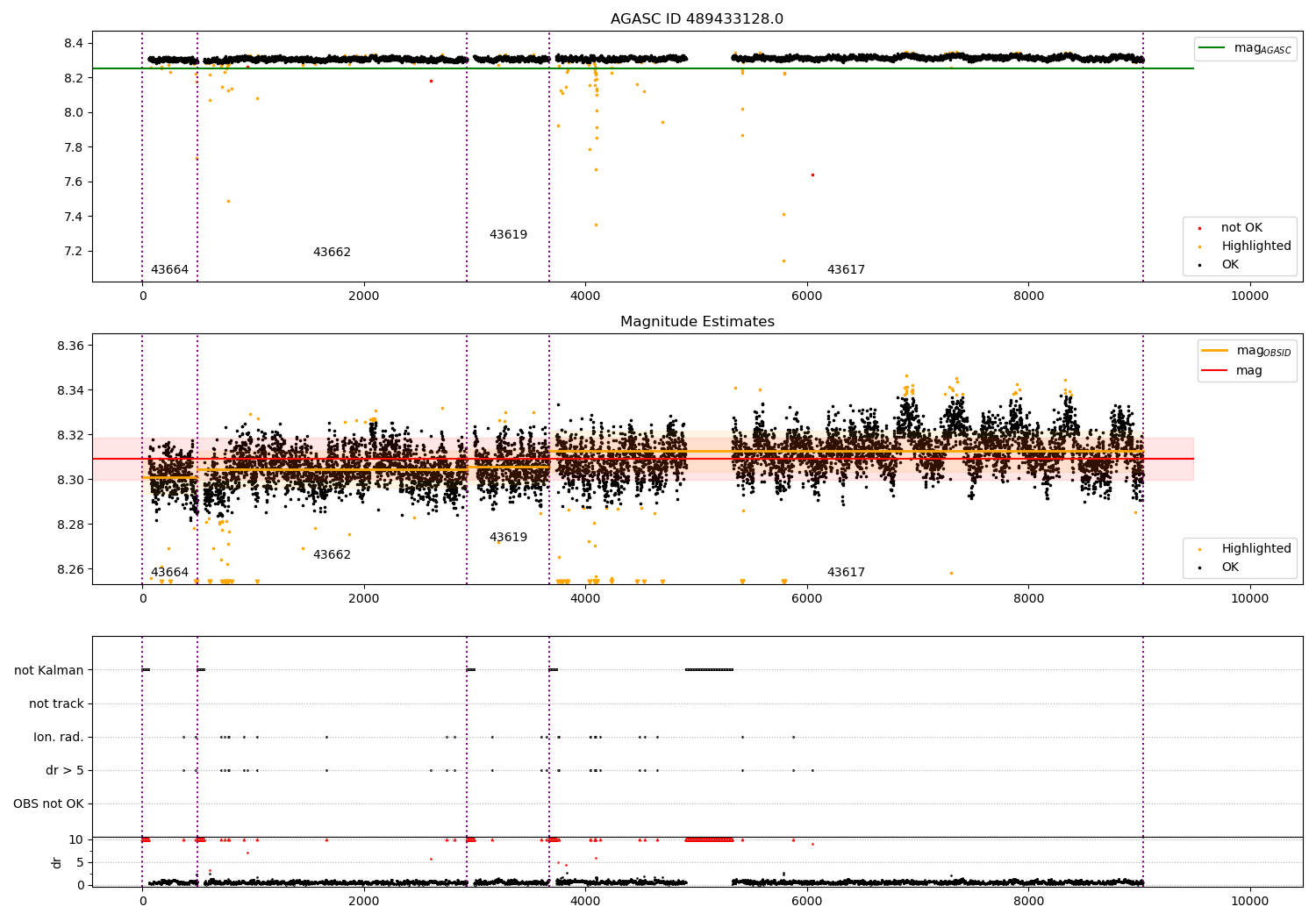Click obsid label 43662 in Magnitude Estimates plot
Image resolution: width=1316 pixels, height=921 pixels.
332,555
